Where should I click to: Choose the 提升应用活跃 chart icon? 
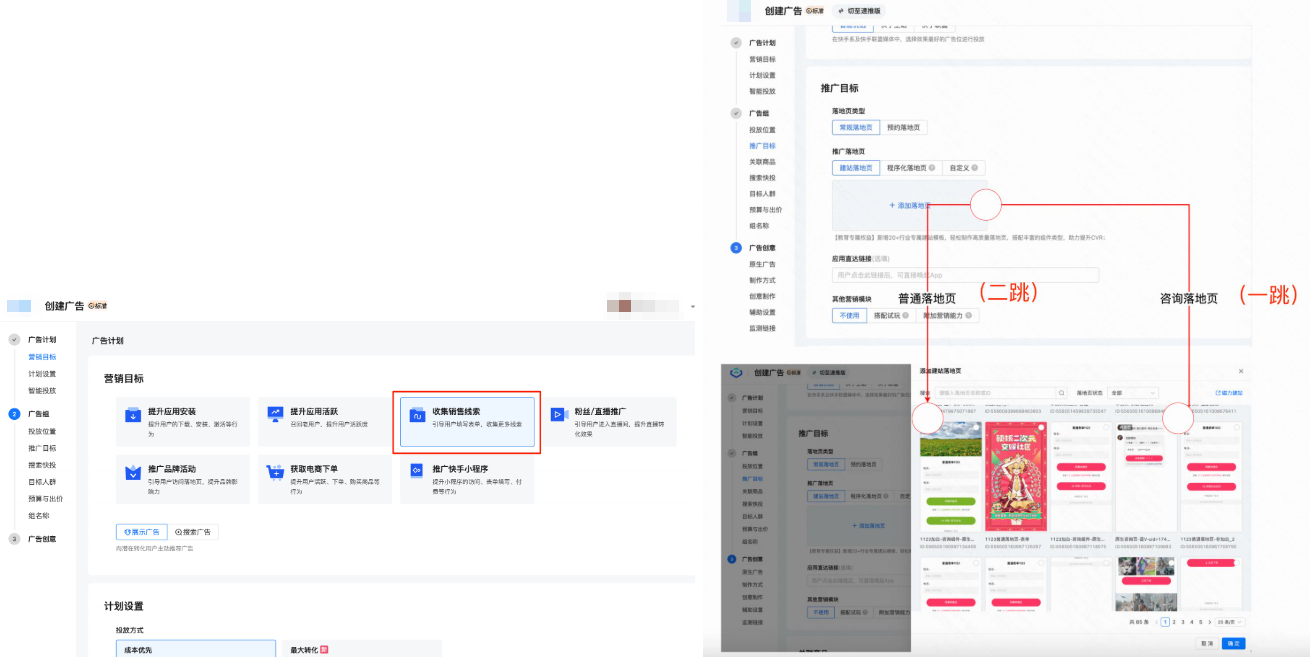275,415
